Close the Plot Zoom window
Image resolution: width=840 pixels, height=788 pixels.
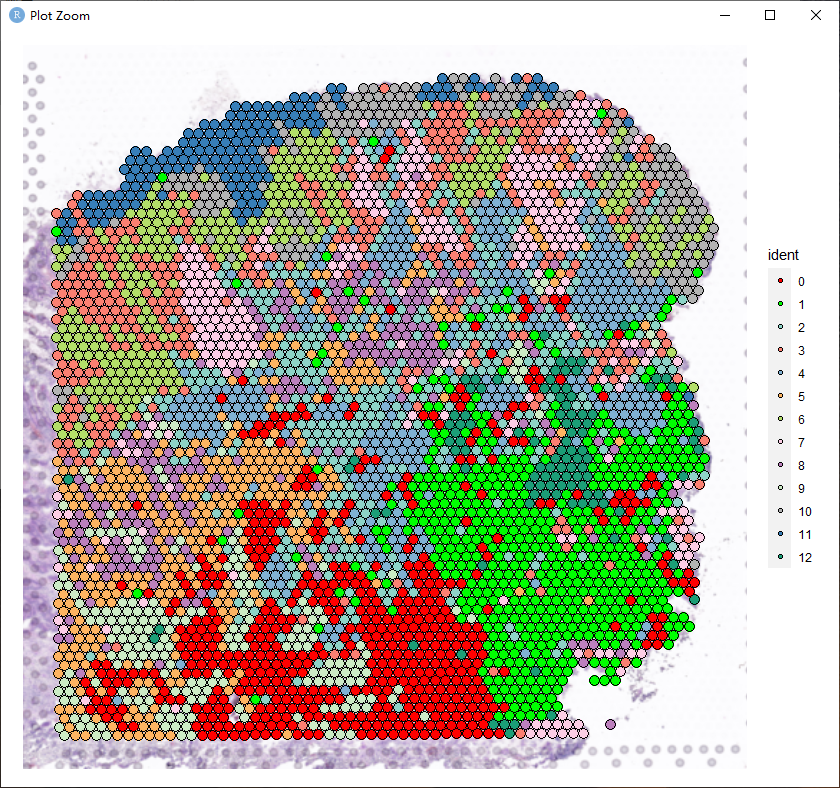pyautogui.click(x=815, y=15)
